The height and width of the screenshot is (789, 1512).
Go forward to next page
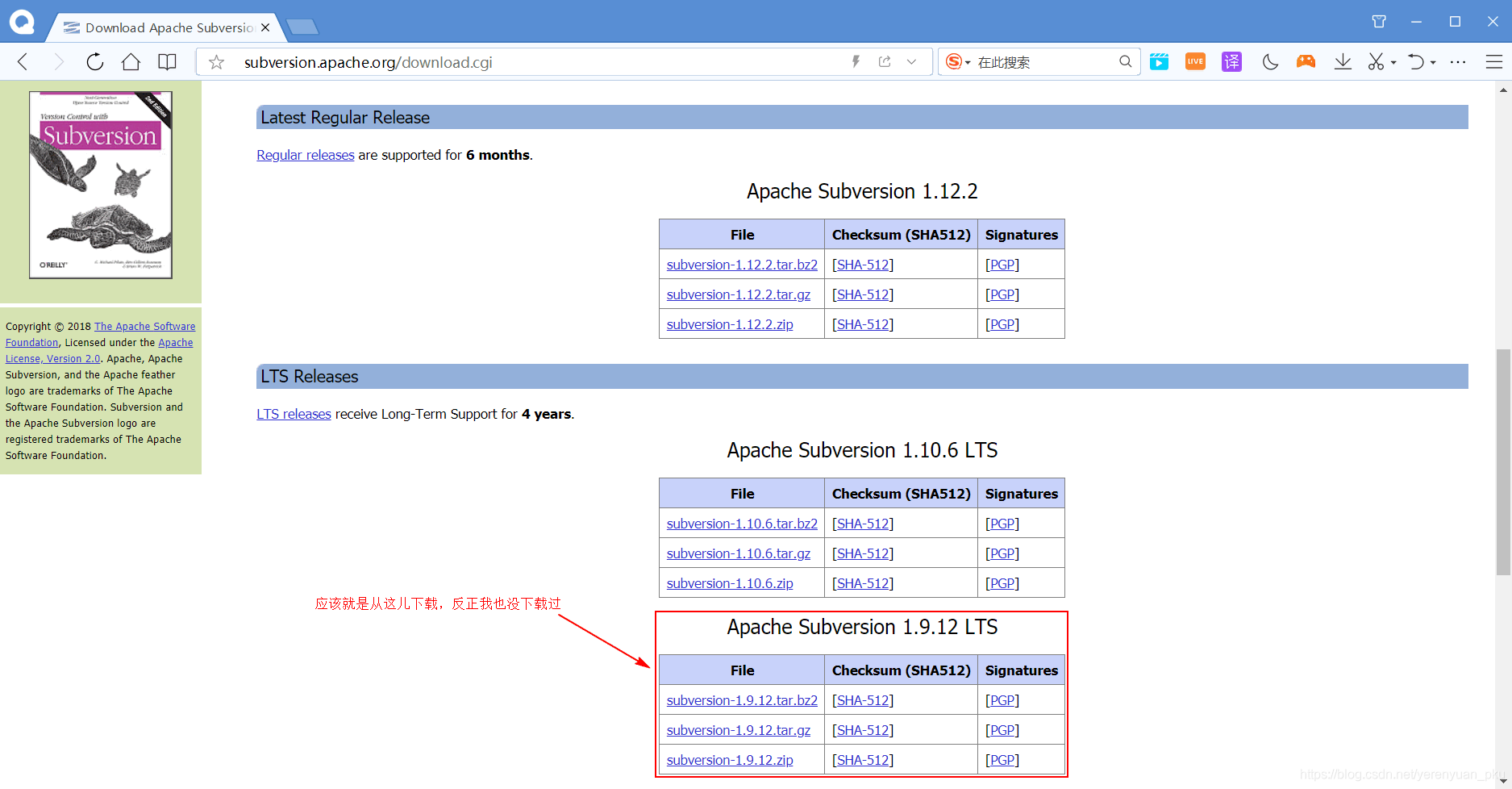click(x=58, y=62)
